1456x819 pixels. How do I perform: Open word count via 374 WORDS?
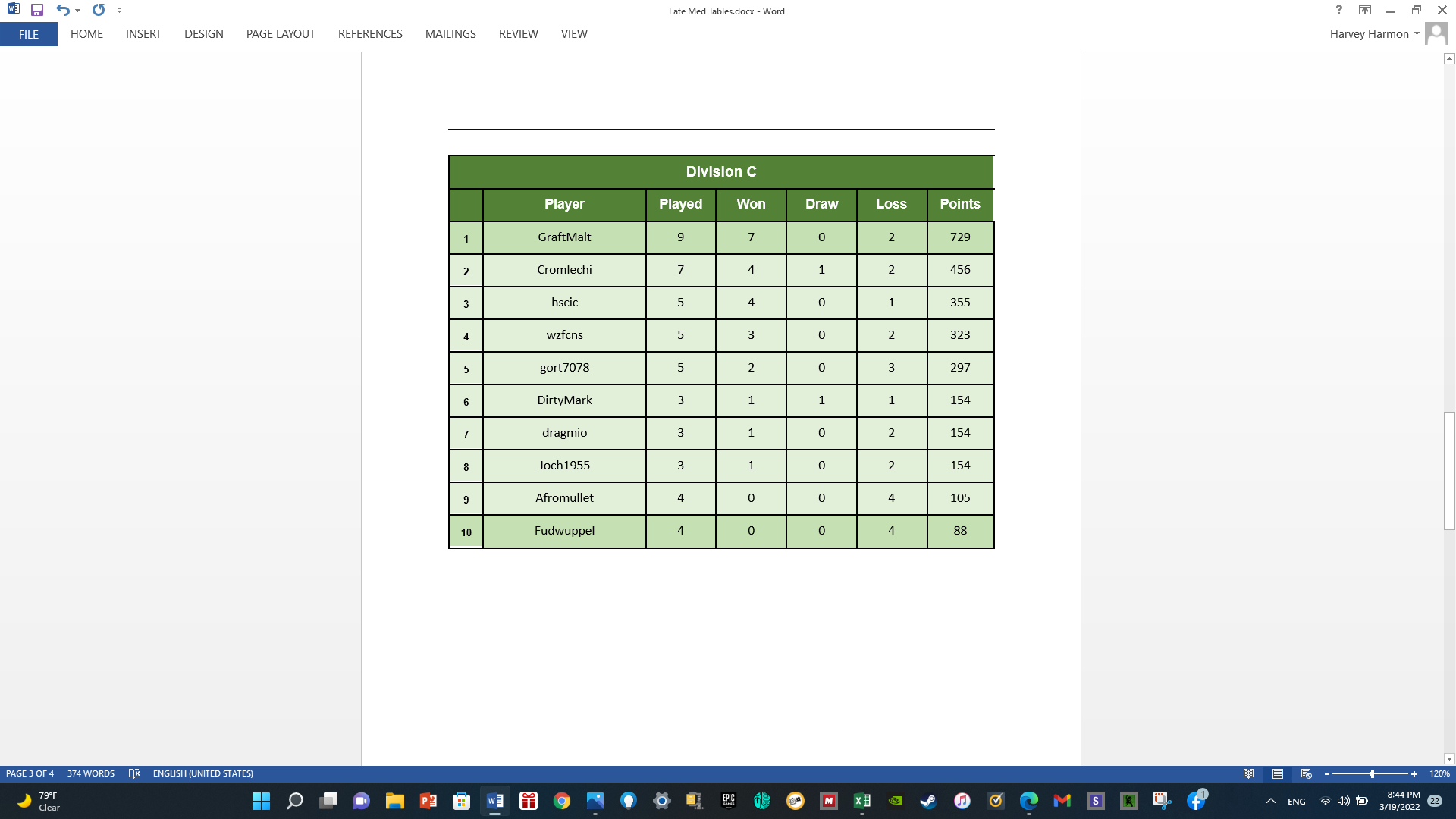coord(91,773)
